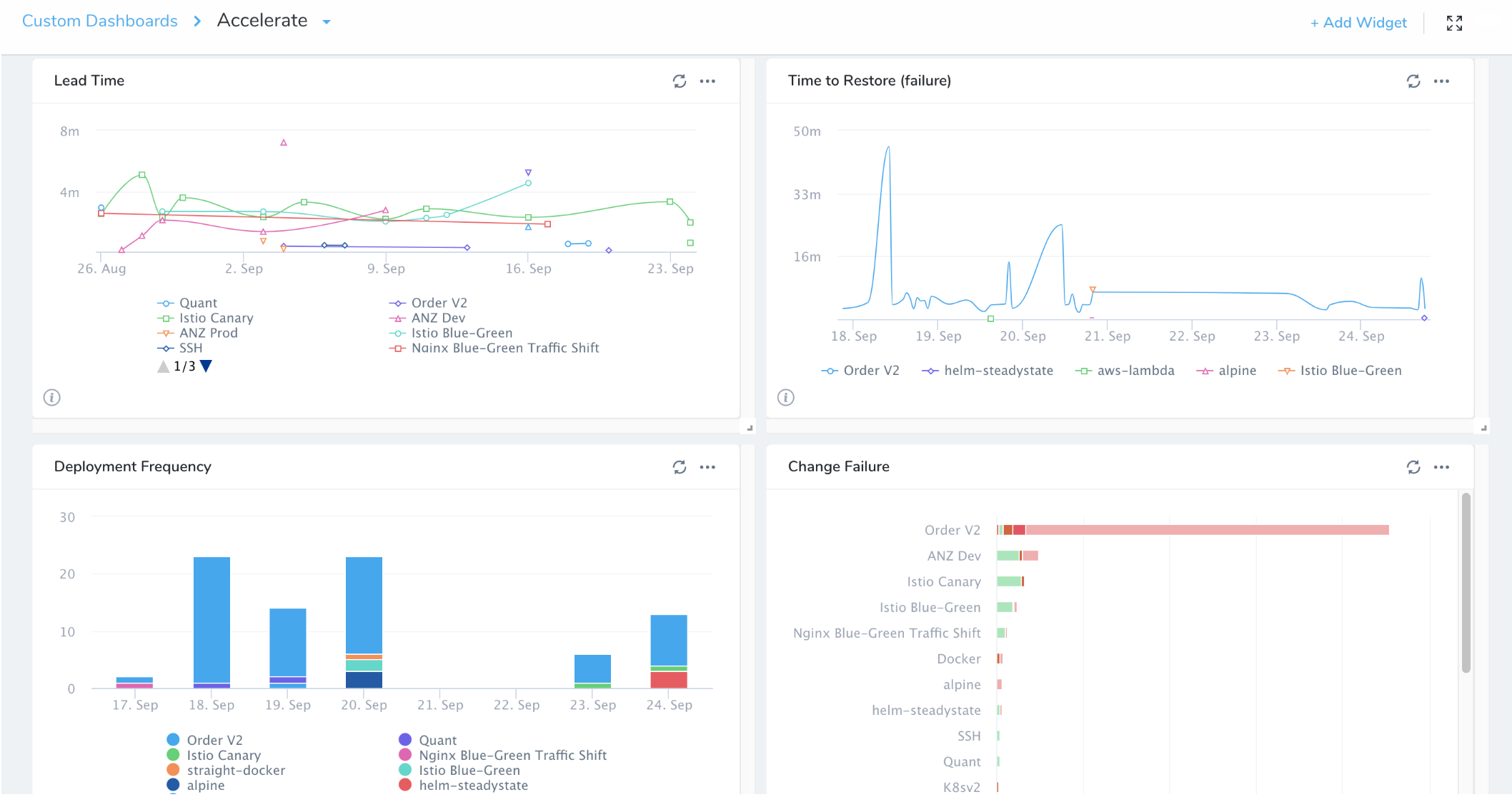The height and width of the screenshot is (797, 1512).
Task: Click the 24. Sep deployment bar
Action: pyautogui.click(x=669, y=651)
